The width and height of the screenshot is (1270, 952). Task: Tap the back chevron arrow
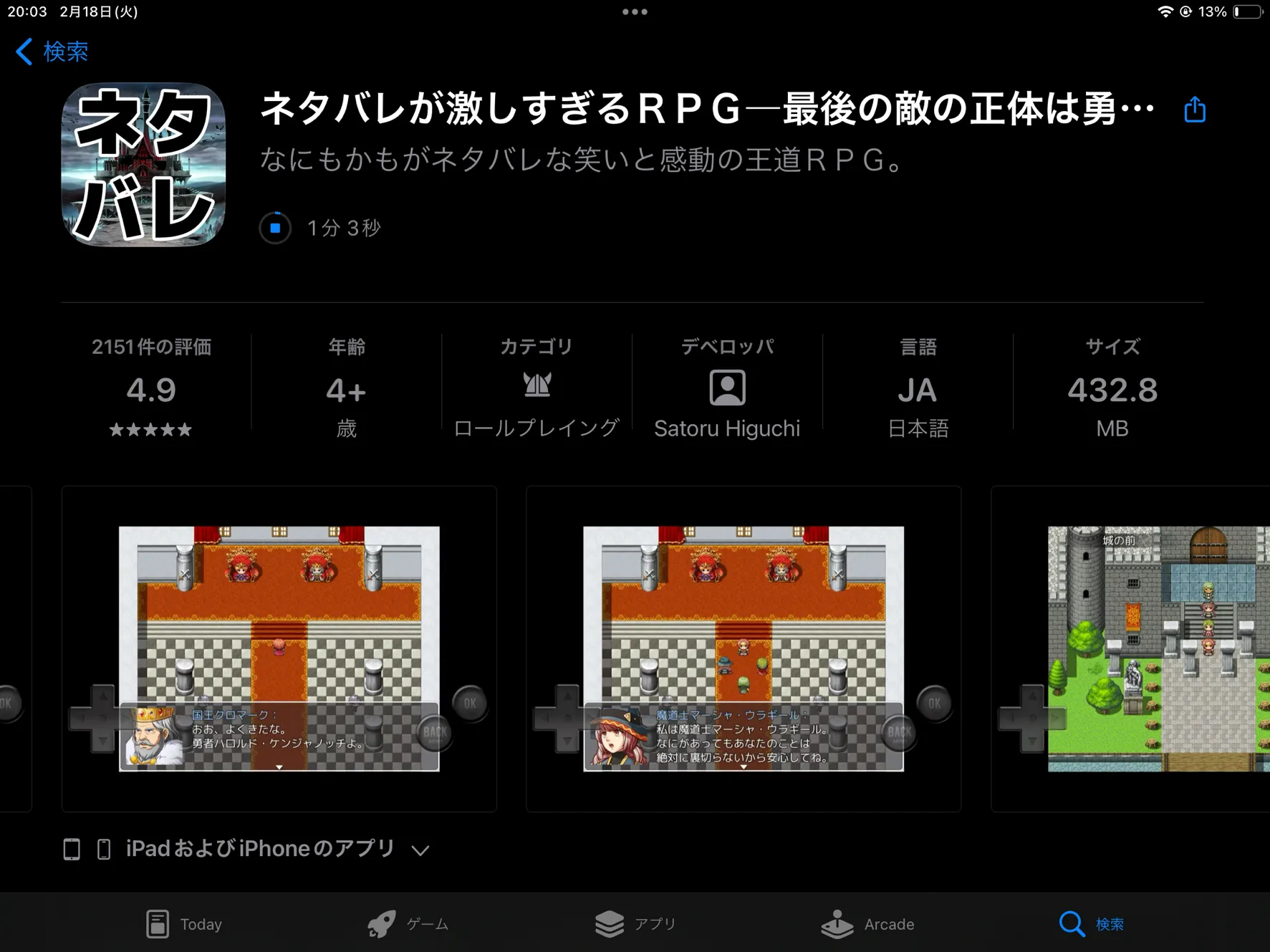[x=24, y=52]
